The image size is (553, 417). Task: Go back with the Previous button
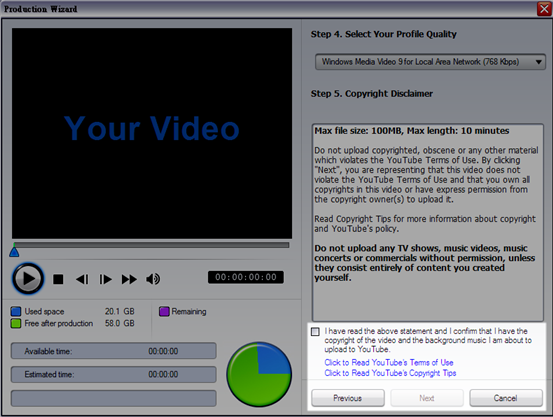click(x=348, y=398)
